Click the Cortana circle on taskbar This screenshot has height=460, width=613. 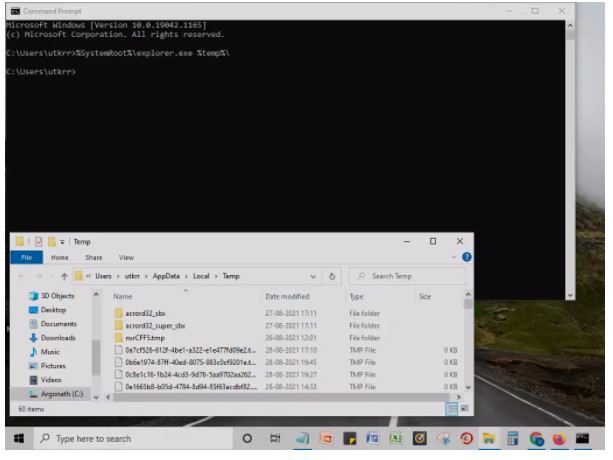point(247,439)
